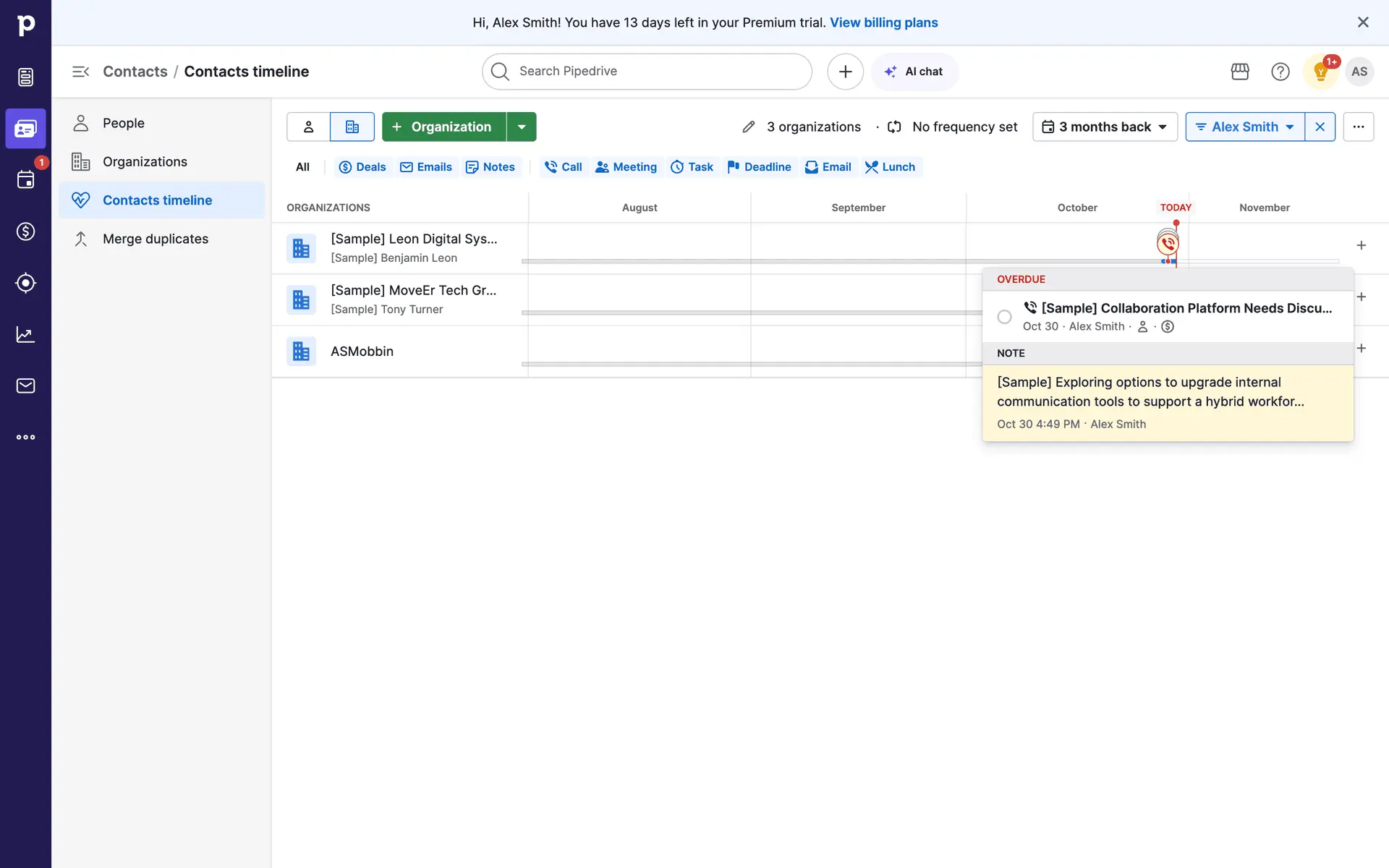This screenshot has height=868, width=1389.
Task: Expand the Organization button dropdown arrow
Action: click(x=522, y=127)
